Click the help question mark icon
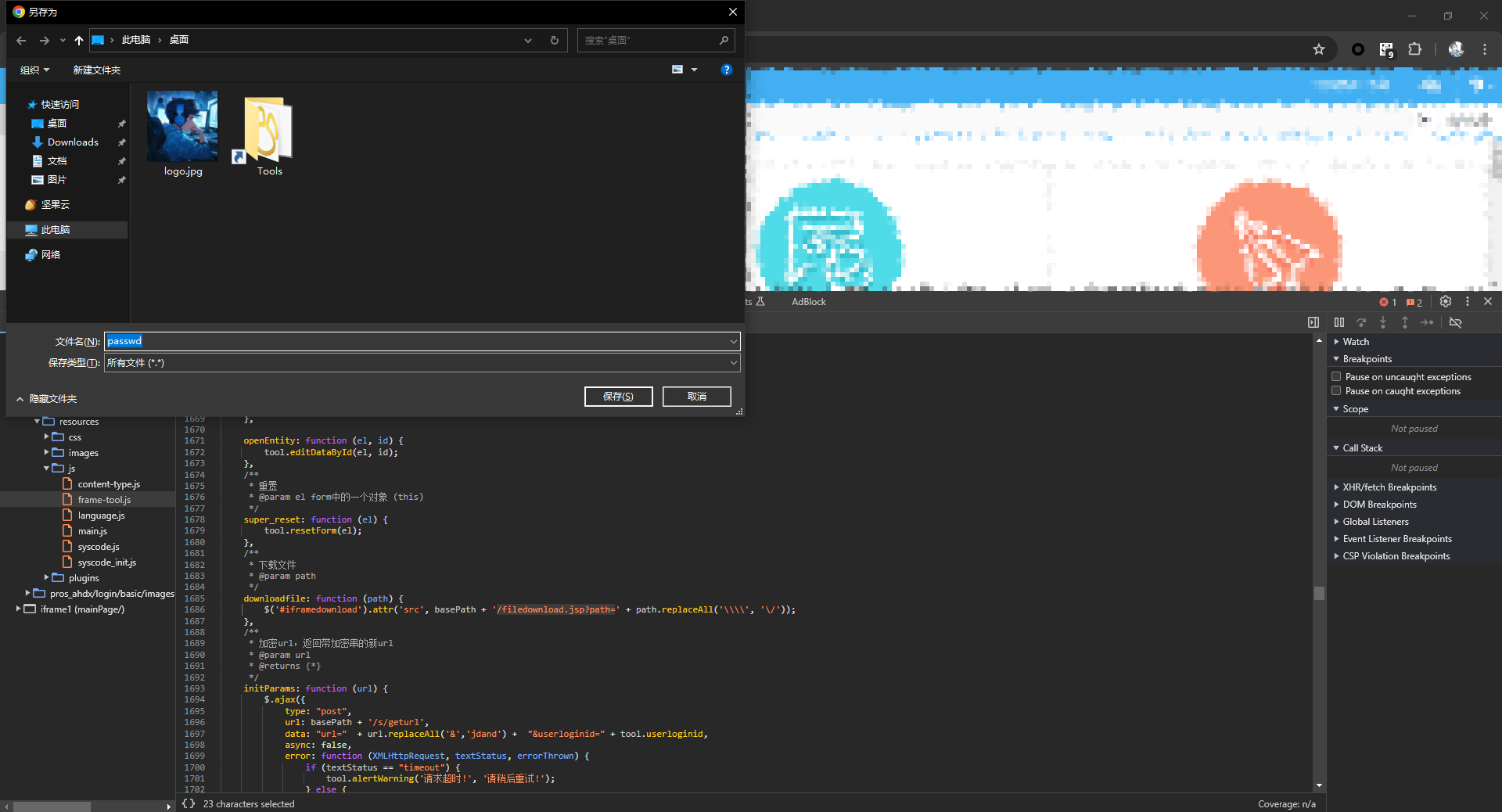The width and height of the screenshot is (1502, 812). [726, 70]
